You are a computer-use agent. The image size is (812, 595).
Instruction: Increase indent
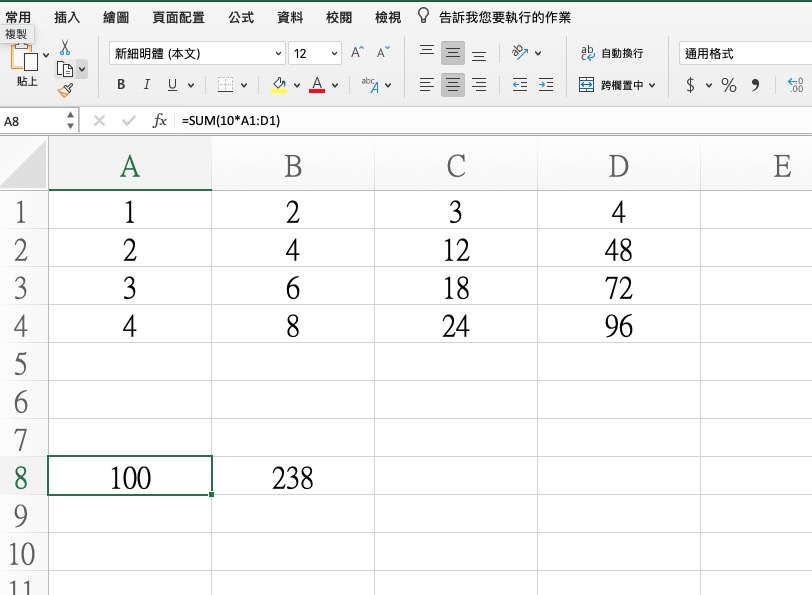[x=546, y=84]
